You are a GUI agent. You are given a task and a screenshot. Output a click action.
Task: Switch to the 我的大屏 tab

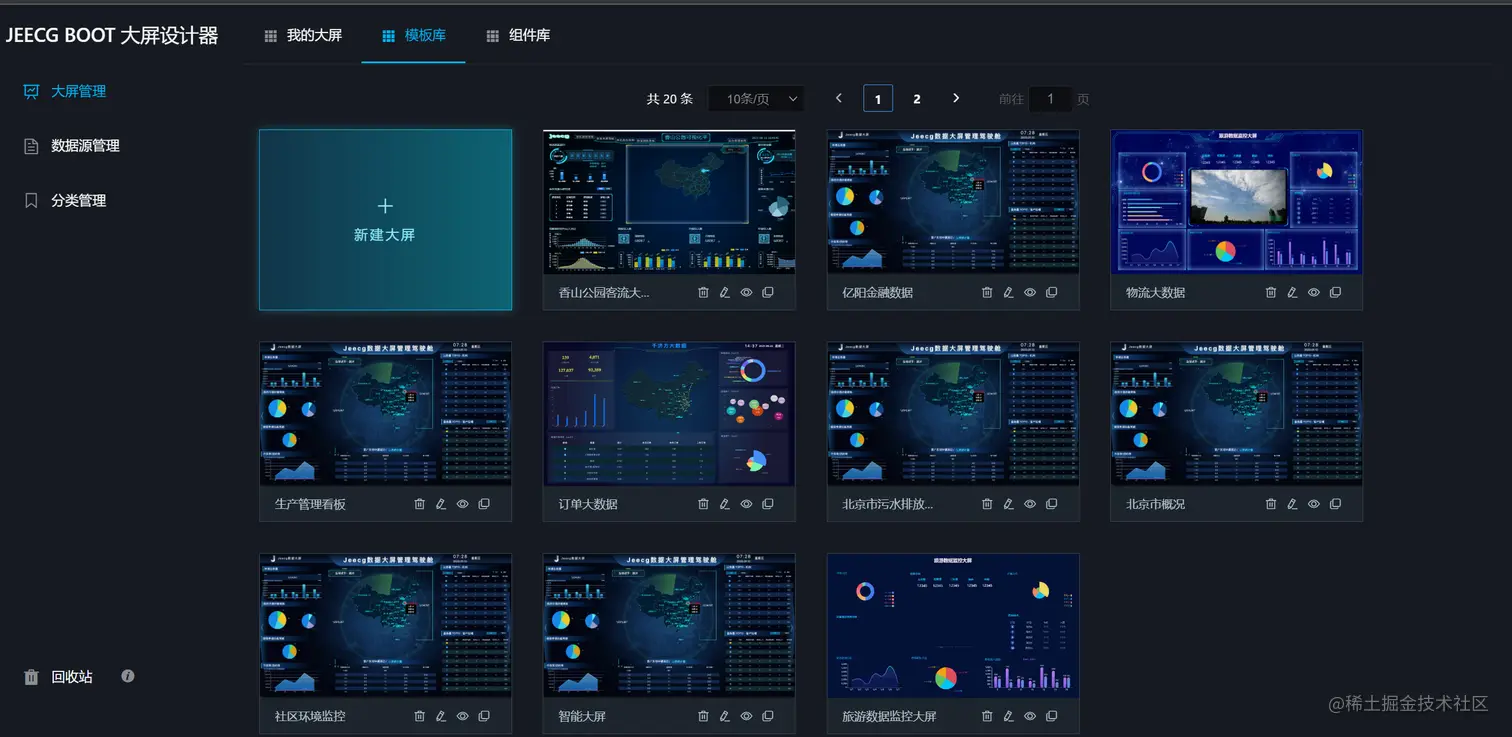point(303,35)
